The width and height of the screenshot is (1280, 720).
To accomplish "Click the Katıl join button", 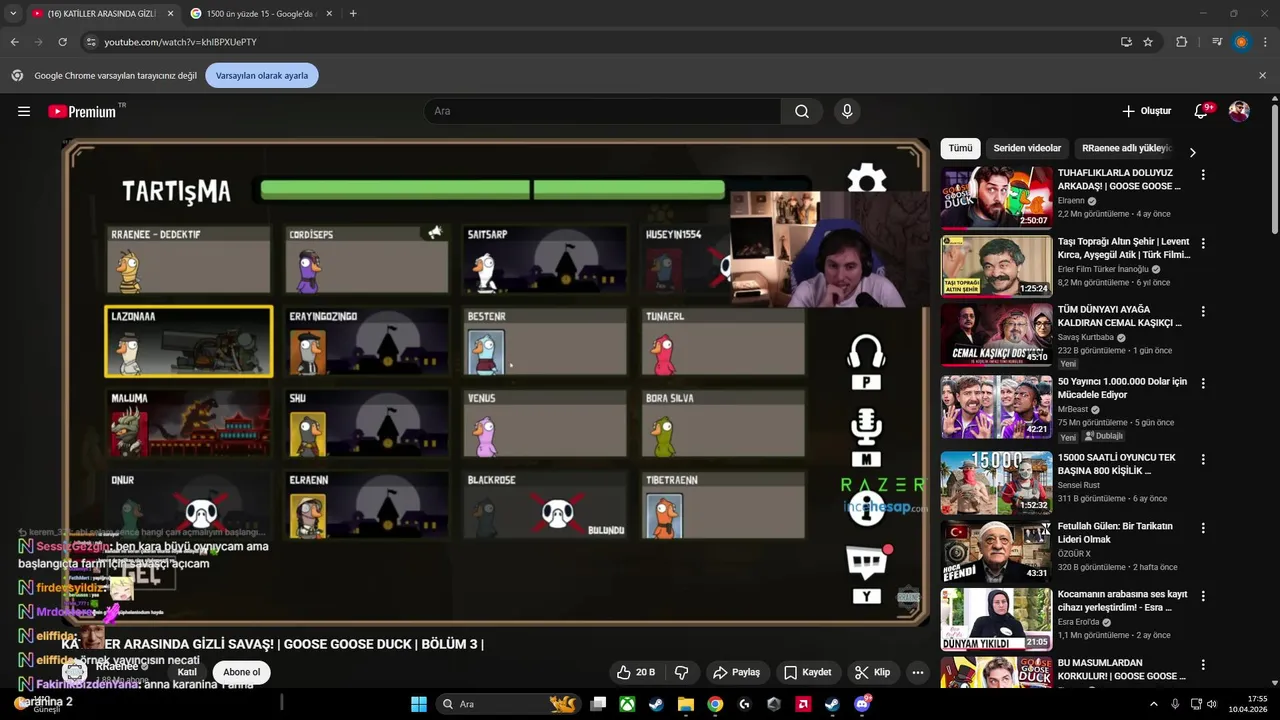I will click(x=187, y=672).
